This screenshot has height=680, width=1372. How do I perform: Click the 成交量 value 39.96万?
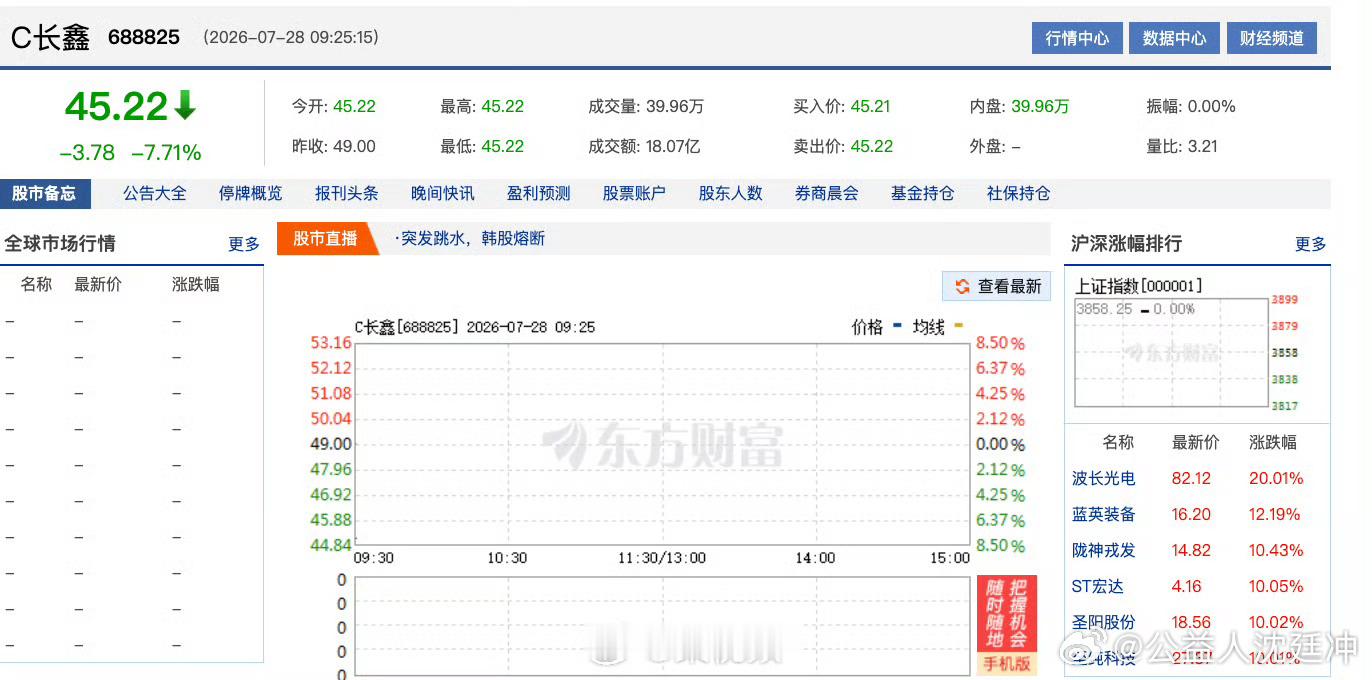pos(675,106)
